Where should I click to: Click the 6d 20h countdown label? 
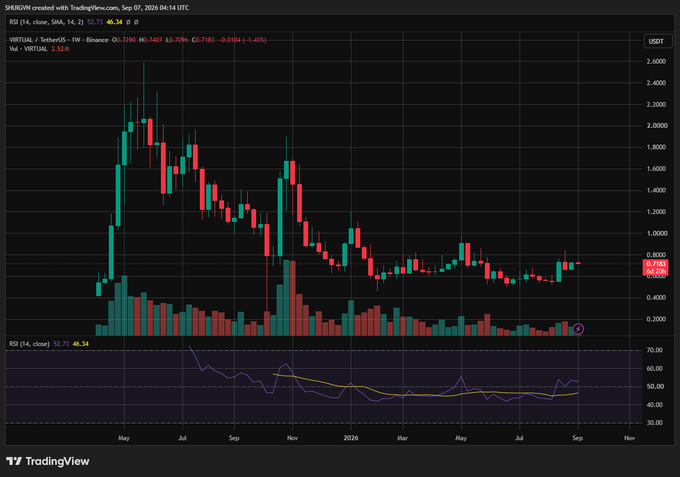[x=656, y=271]
